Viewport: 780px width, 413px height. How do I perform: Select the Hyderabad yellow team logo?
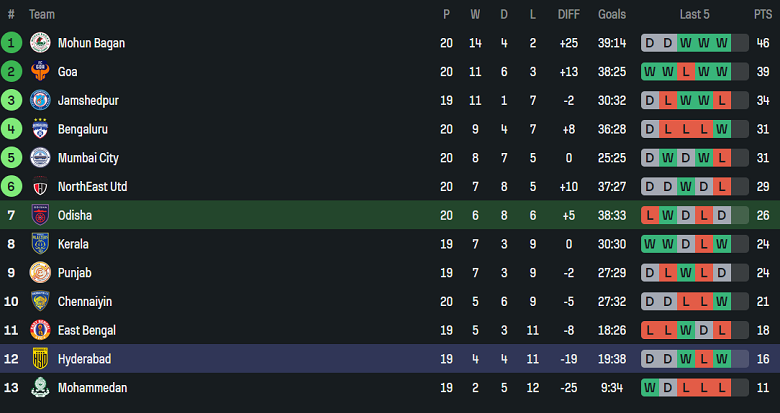(x=40, y=359)
